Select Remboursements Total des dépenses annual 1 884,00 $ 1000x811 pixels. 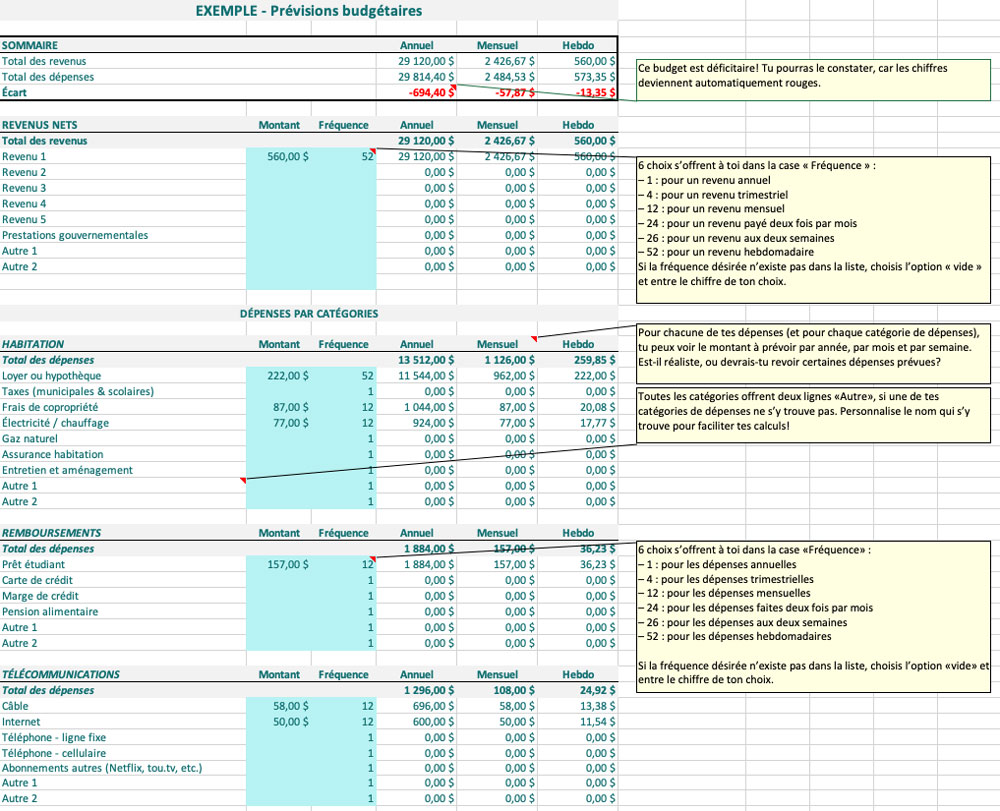[429, 549]
